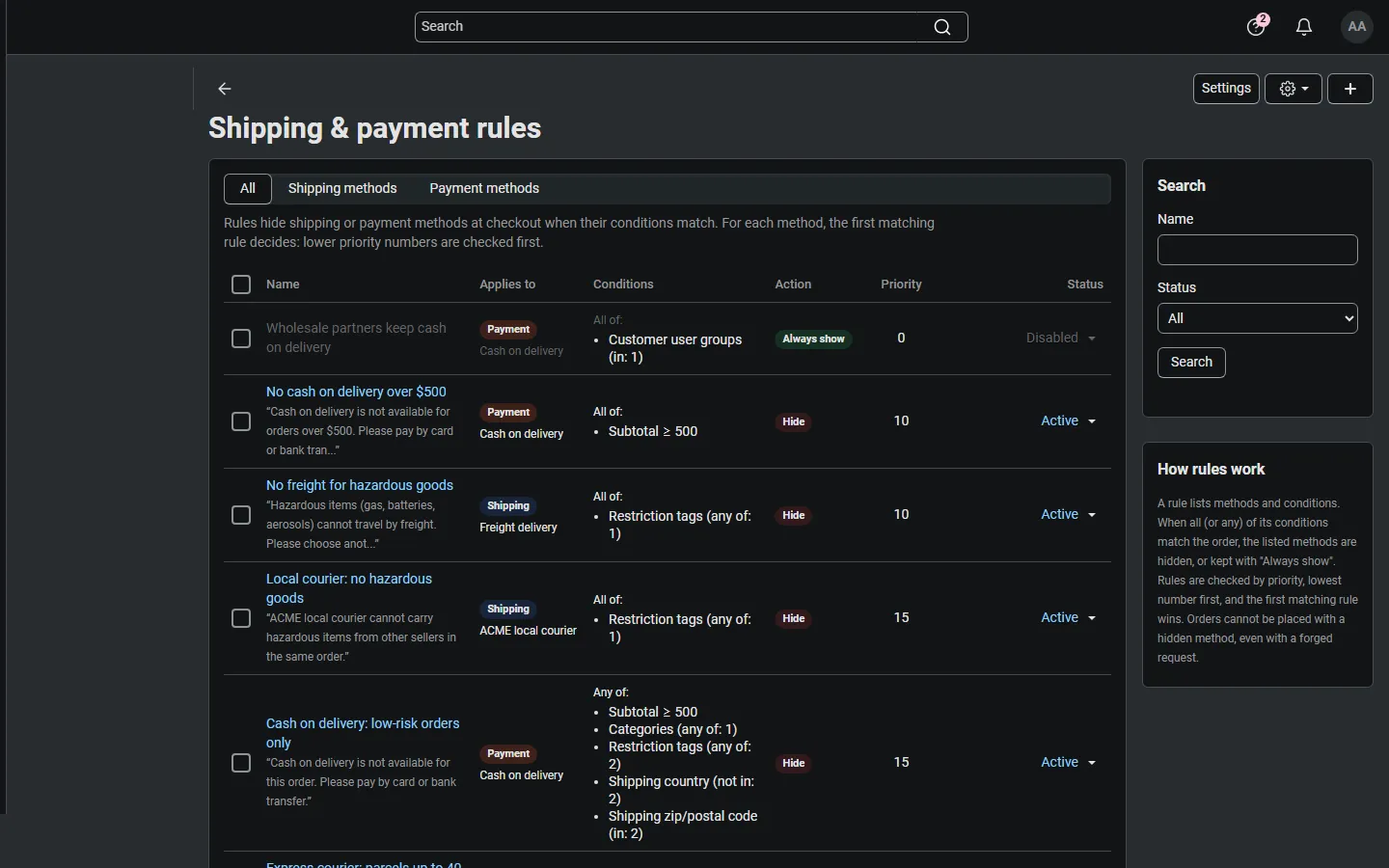Click the Subtotal ≥ 500 condition in No cash row
The image size is (1389, 868).
(653, 431)
